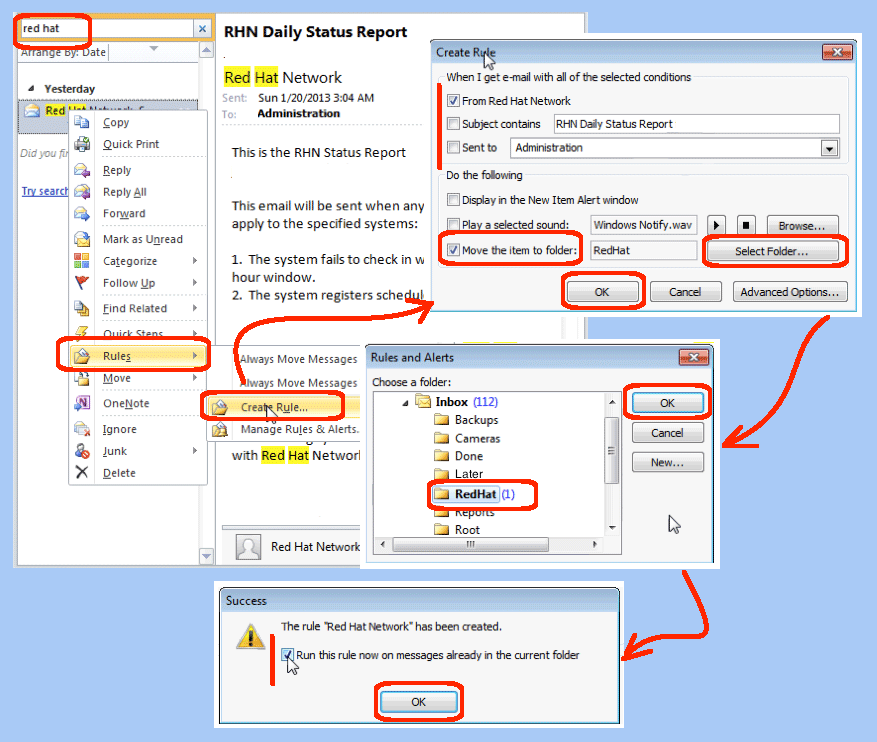This screenshot has height=742, width=877.
Task: Stop the selected sound playback
Action: (x=746, y=225)
